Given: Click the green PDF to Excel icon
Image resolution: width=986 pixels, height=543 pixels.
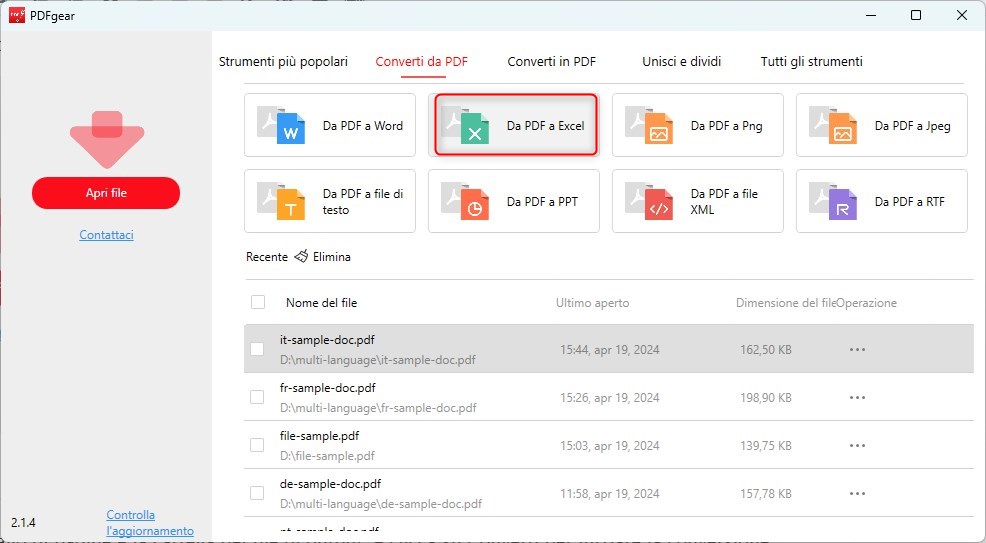Looking at the screenshot, I should [x=465, y=126].
